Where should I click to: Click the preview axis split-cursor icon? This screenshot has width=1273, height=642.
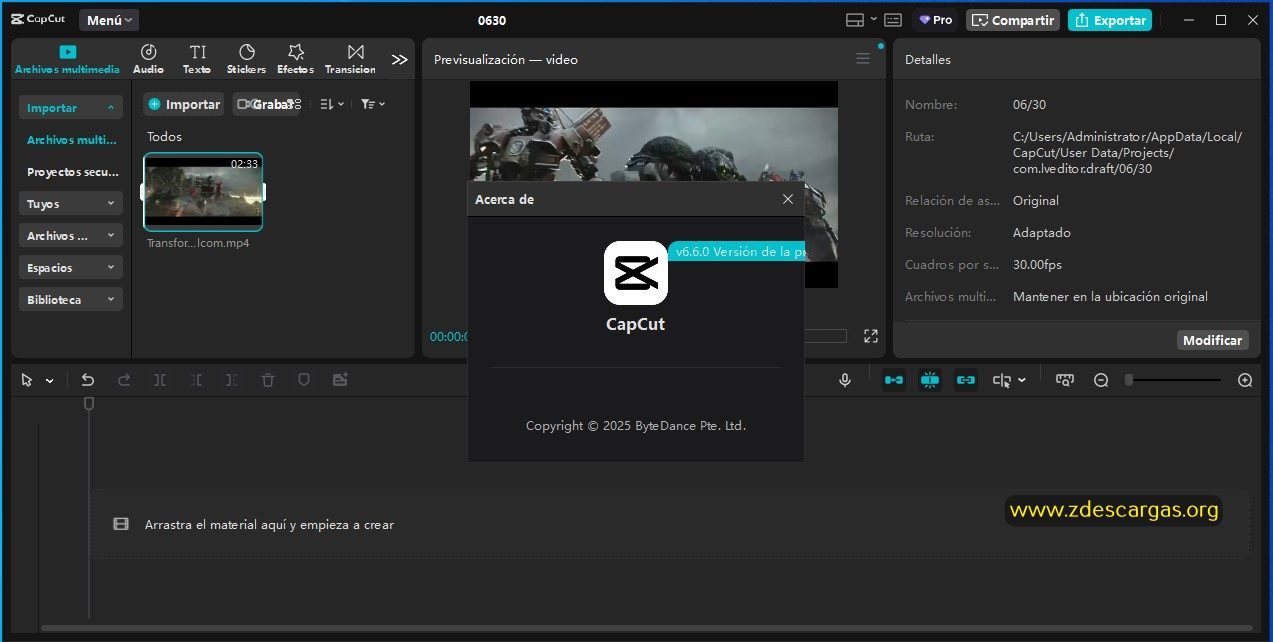1001,380
